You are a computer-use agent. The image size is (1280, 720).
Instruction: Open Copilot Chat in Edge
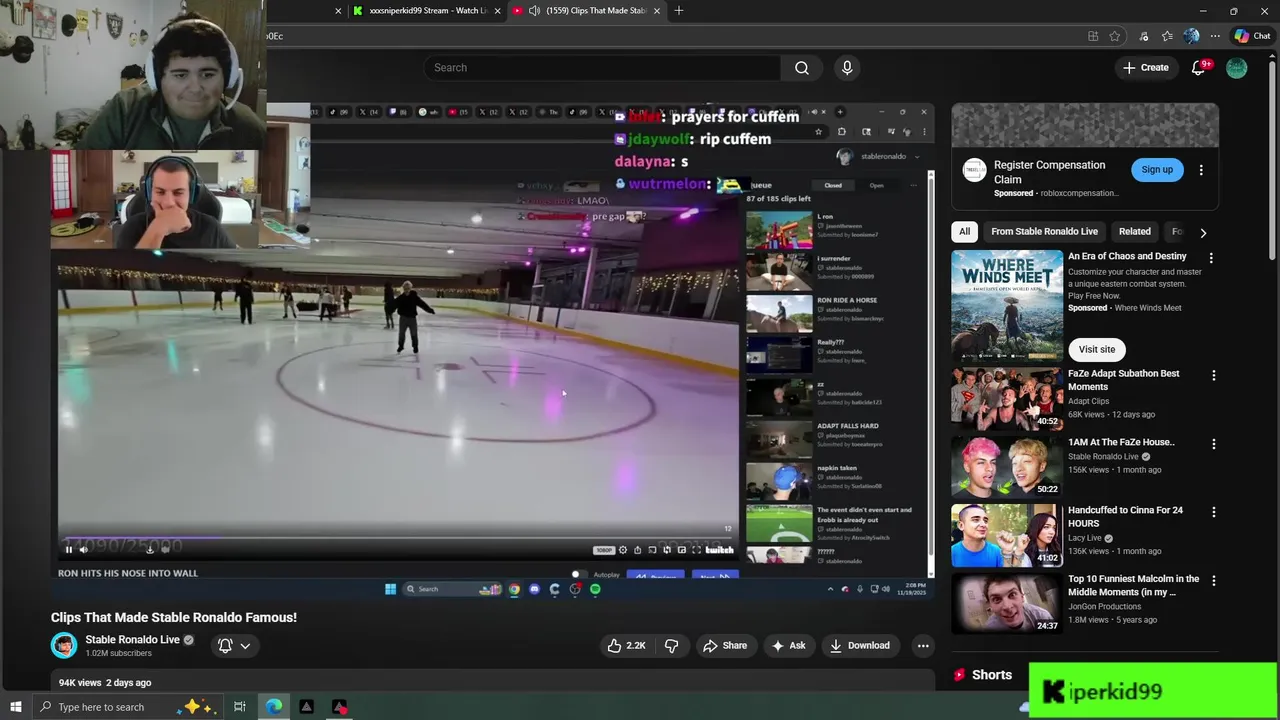[x=1252, y=36]
